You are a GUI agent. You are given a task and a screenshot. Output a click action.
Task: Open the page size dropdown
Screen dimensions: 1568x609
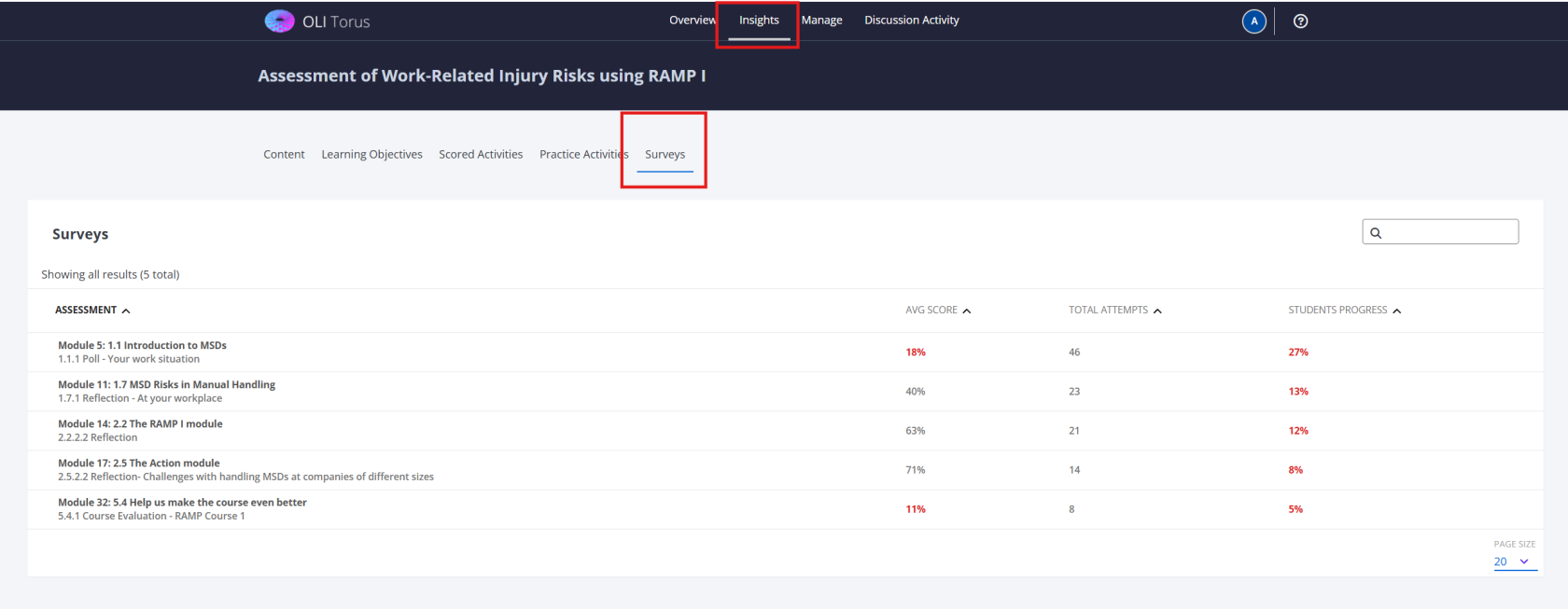(1513, 561)
